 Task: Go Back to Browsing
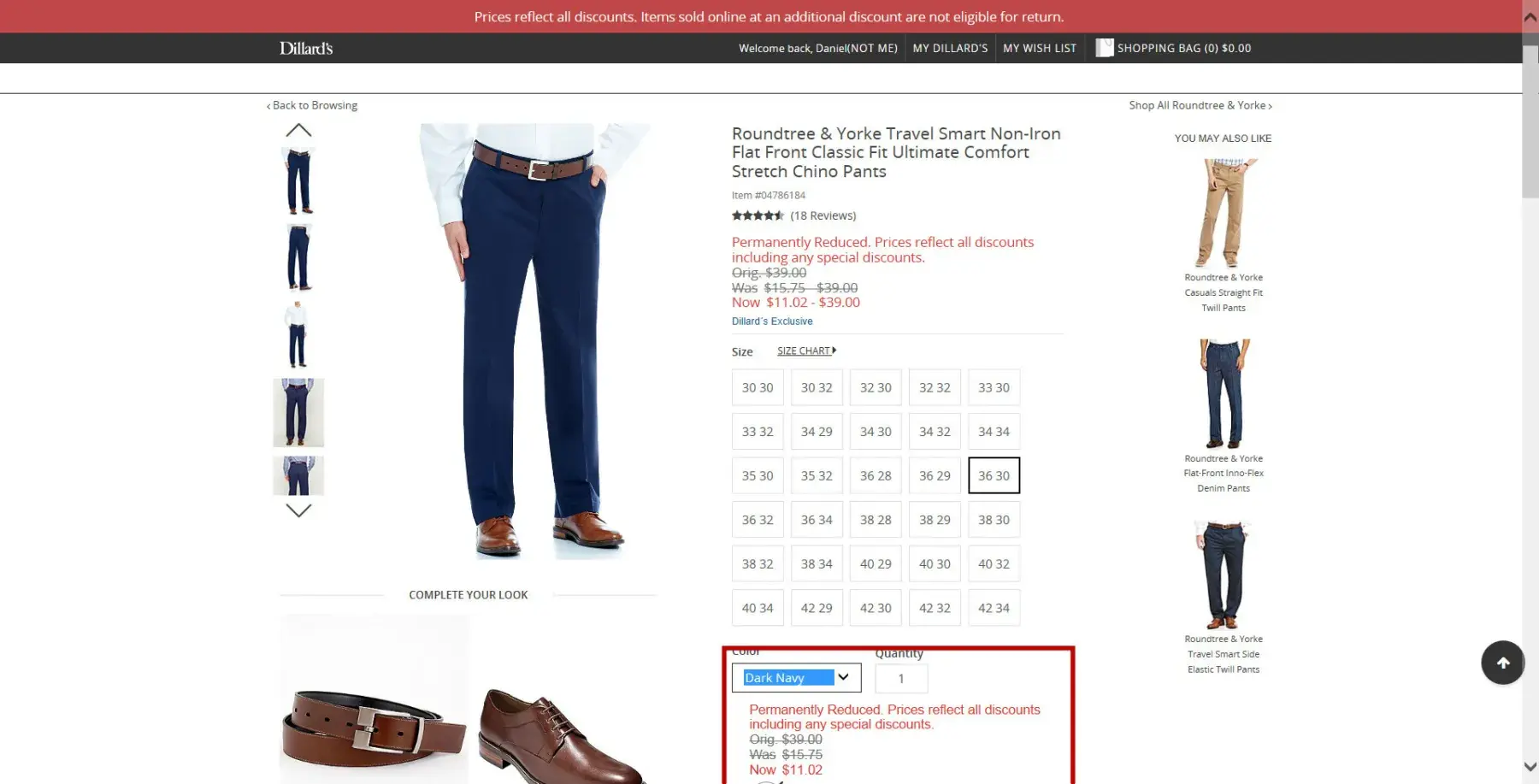(x=312, y=105)
